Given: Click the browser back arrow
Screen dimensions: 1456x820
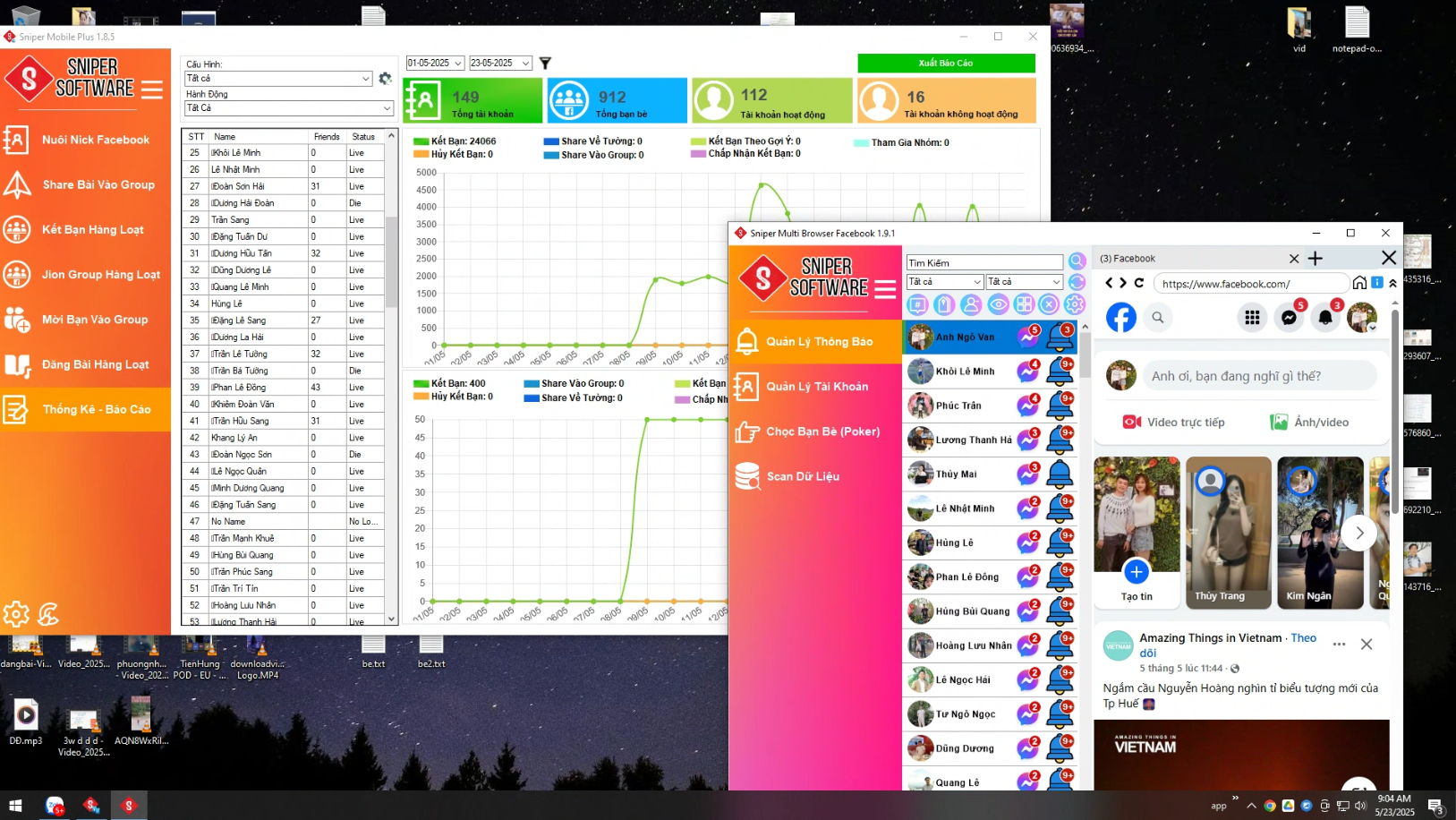Looking at the screenshot, I should coord(1110,283).
